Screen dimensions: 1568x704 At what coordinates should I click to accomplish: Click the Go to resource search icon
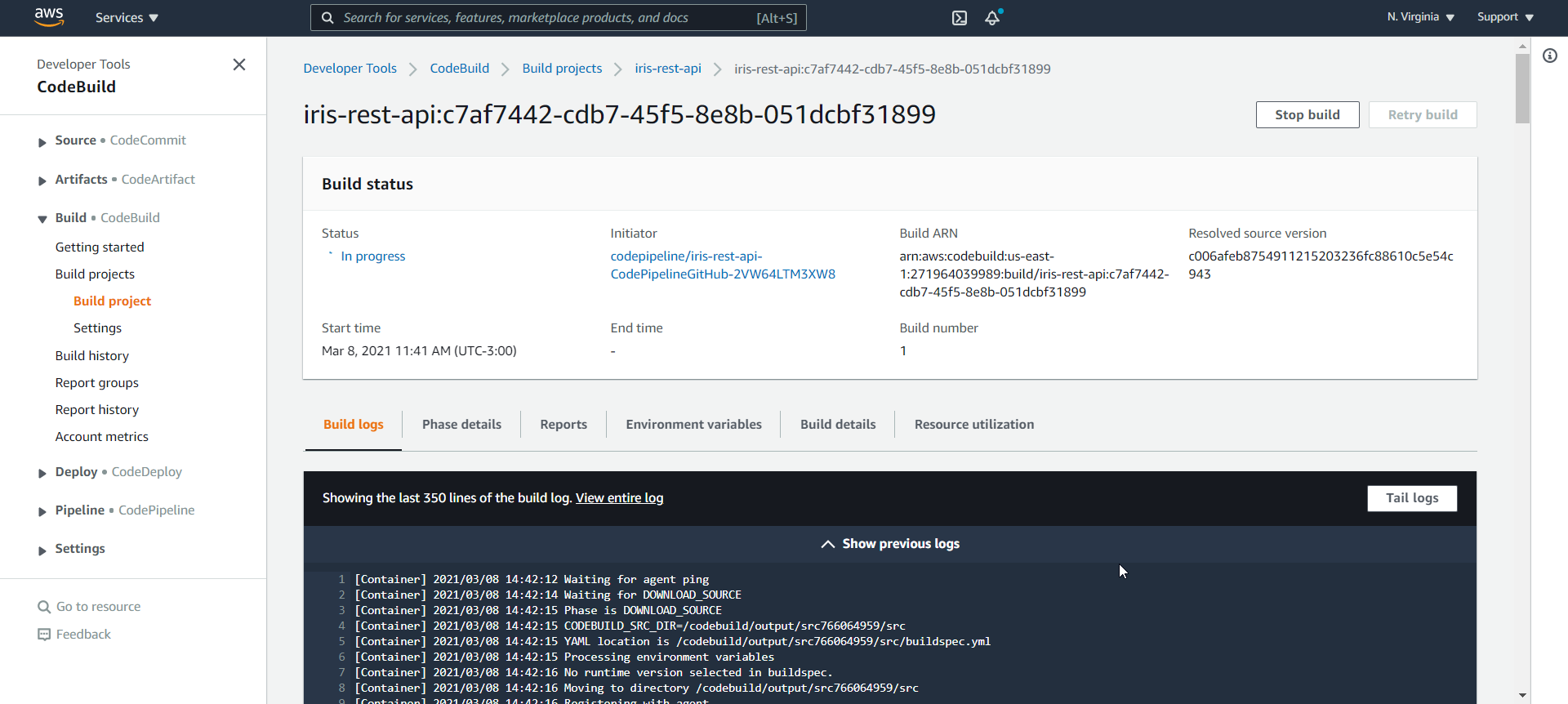[x=44, y=607]
